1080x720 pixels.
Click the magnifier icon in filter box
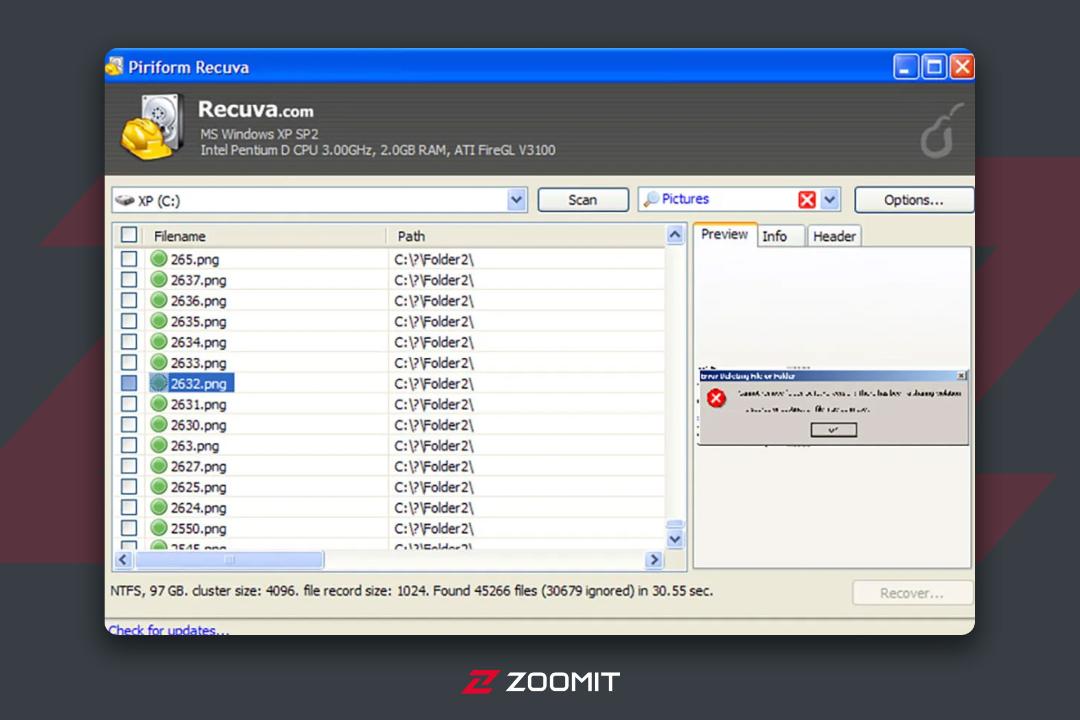click(650, 199)
